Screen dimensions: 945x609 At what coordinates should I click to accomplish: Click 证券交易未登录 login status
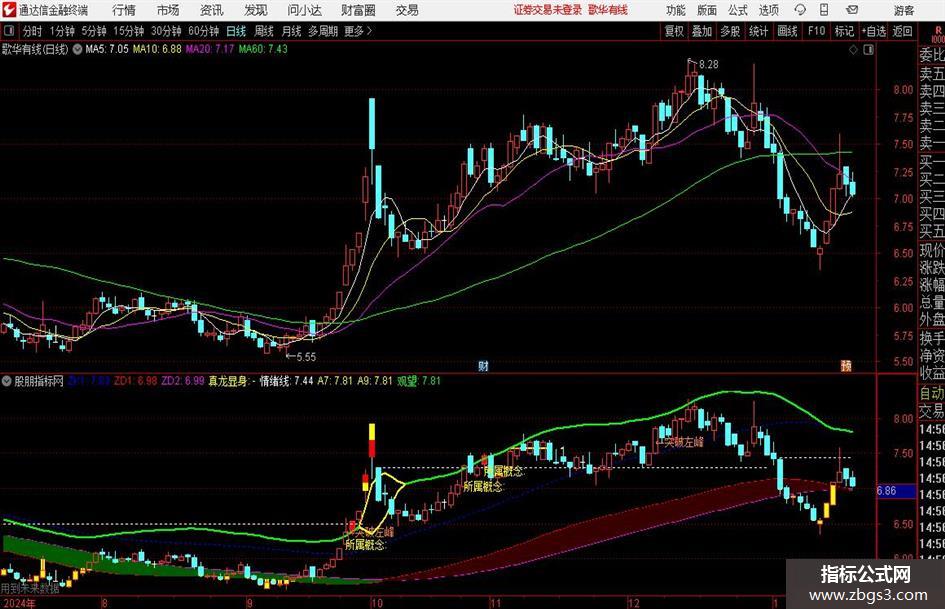[x=548, y=10]
